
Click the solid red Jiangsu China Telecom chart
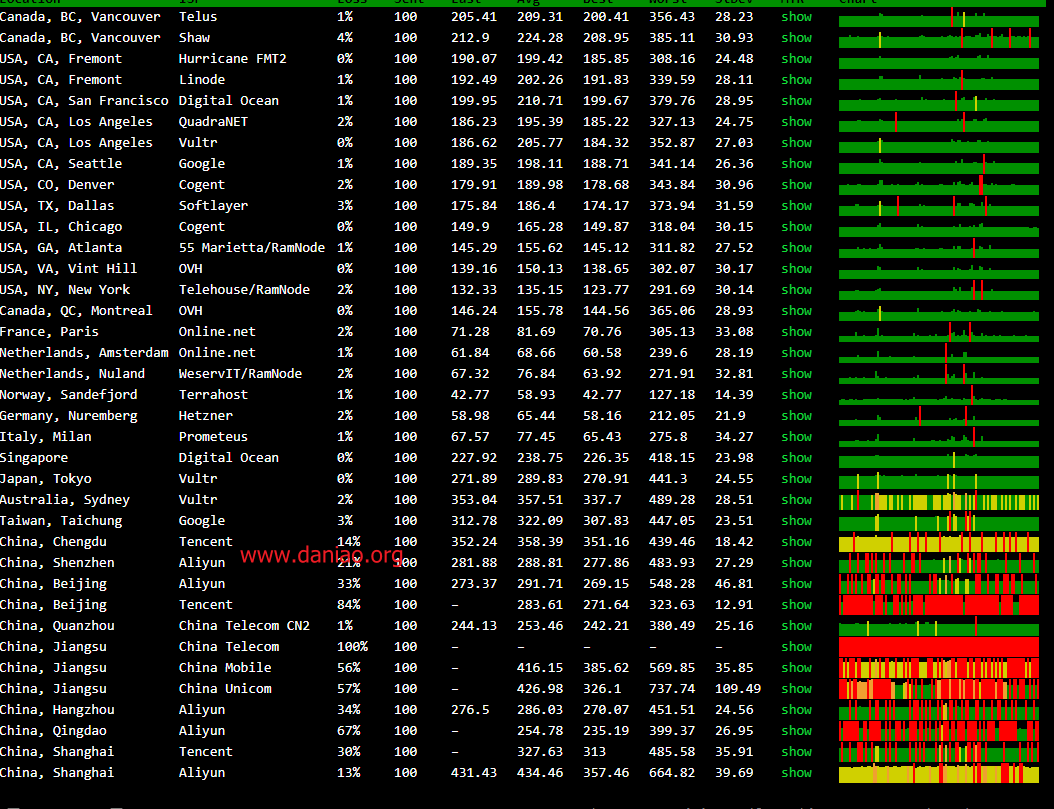[x=938, y=646]
